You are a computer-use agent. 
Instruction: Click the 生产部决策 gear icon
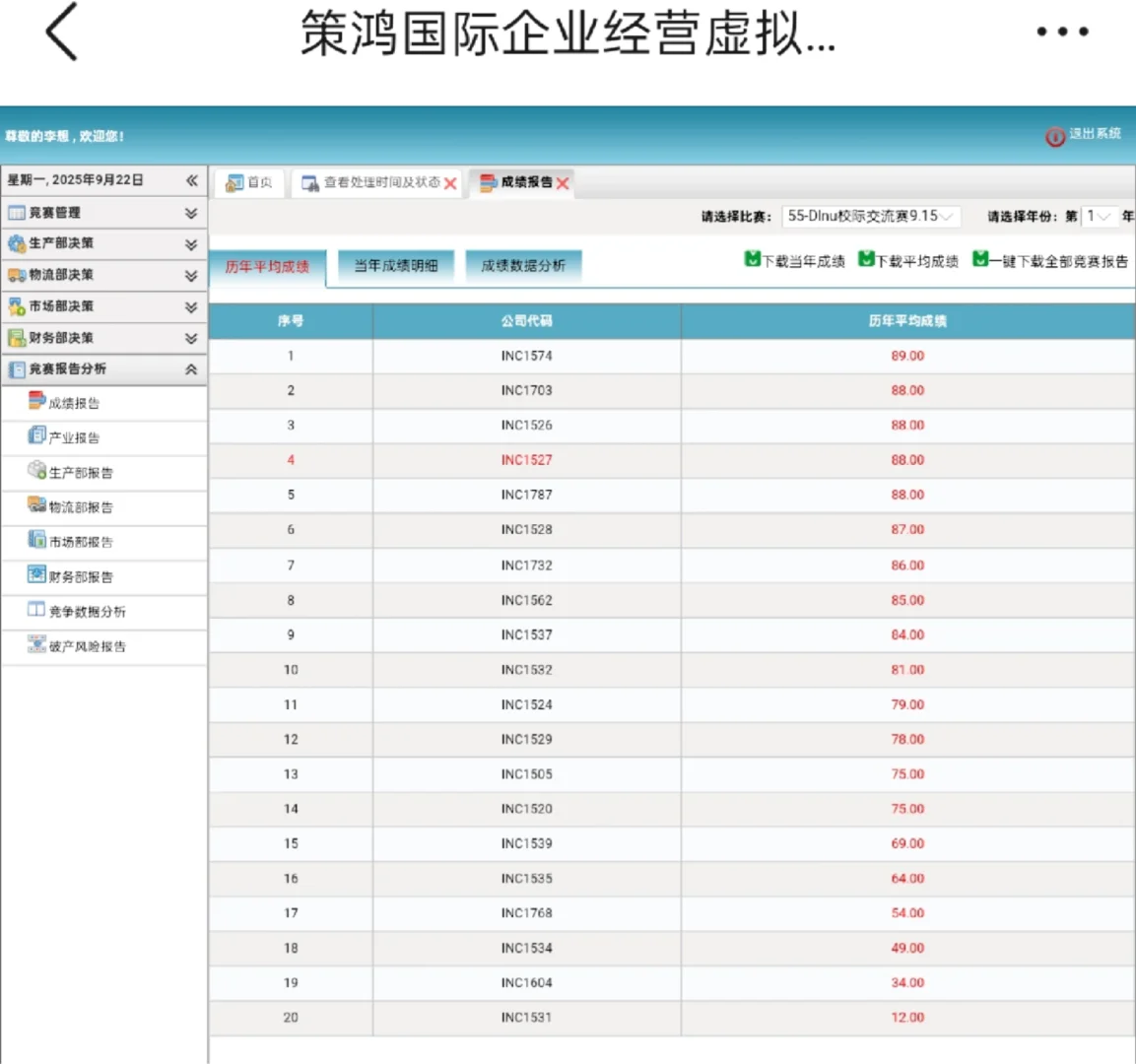16,243
